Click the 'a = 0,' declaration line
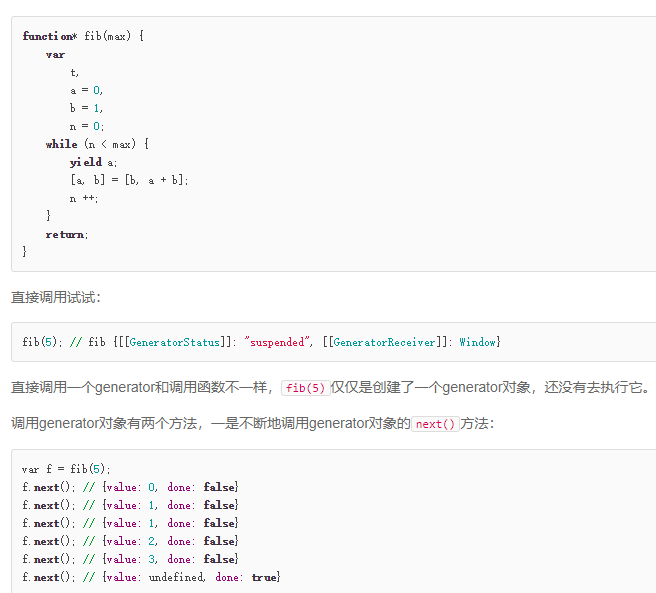The width and height of the screenshot is (656, 593). [86, 90]
